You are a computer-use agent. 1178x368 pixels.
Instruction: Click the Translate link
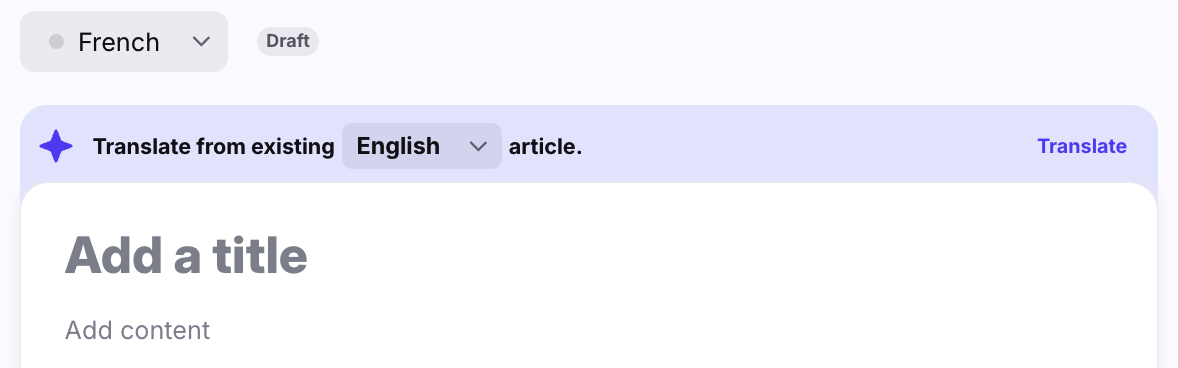point(1082,146)
